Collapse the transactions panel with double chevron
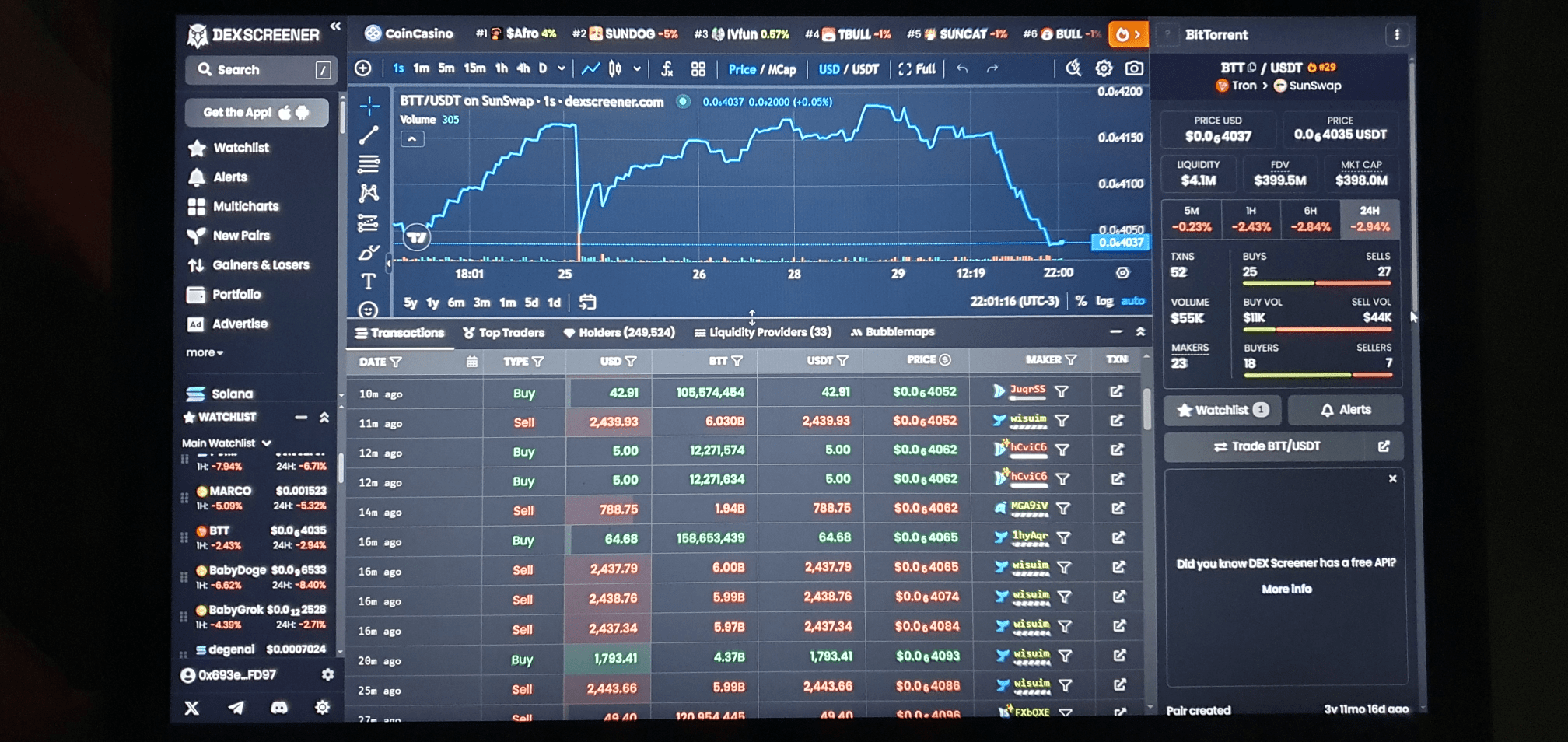 pos(1140,332)
